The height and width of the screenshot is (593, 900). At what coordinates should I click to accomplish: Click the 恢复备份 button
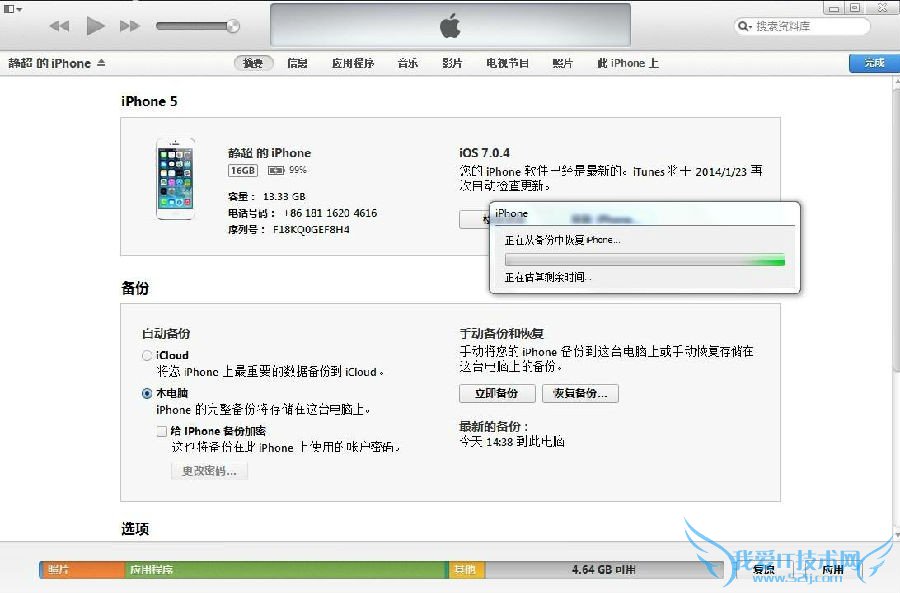click(580, 393)
